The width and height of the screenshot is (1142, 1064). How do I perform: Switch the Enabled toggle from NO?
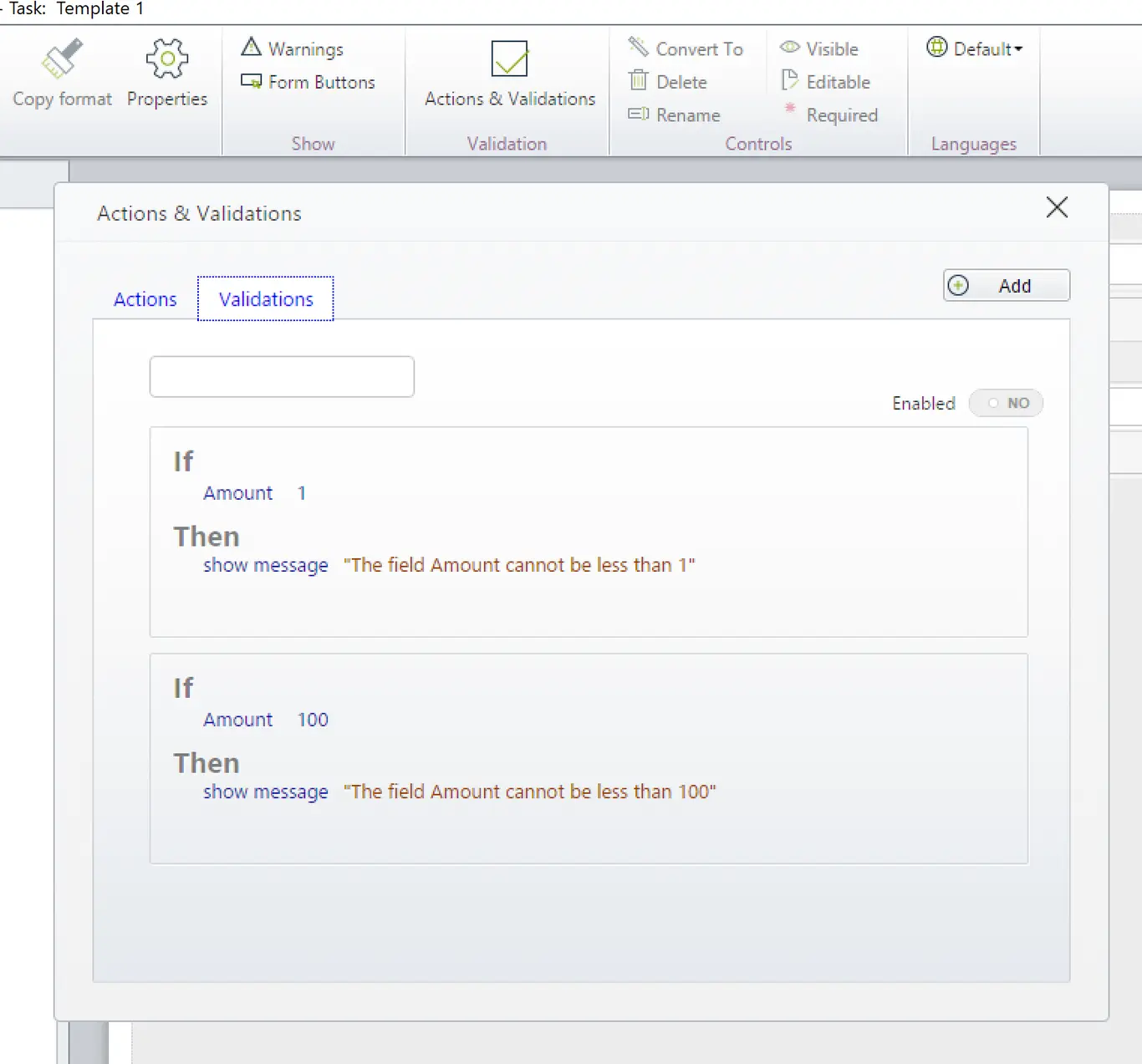click(x=1006, y=403)
